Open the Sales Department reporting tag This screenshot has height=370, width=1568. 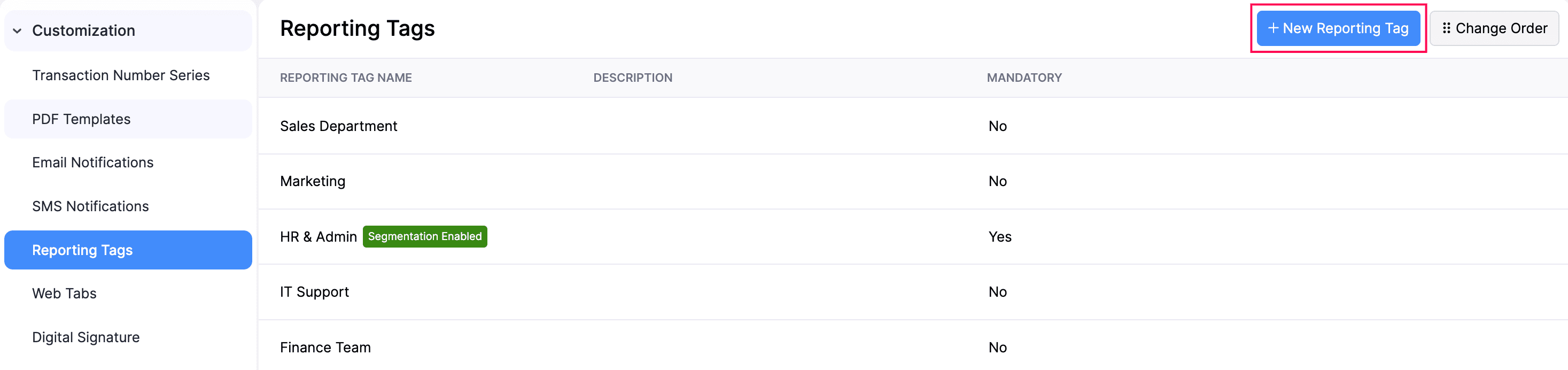coord(338,126)
